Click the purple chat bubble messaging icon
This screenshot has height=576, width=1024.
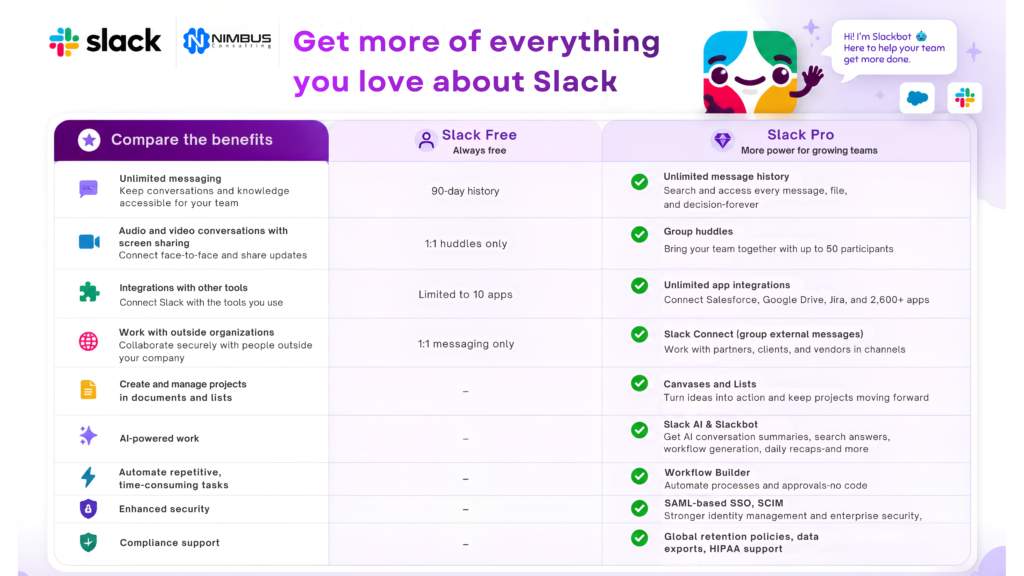(88, 189)
